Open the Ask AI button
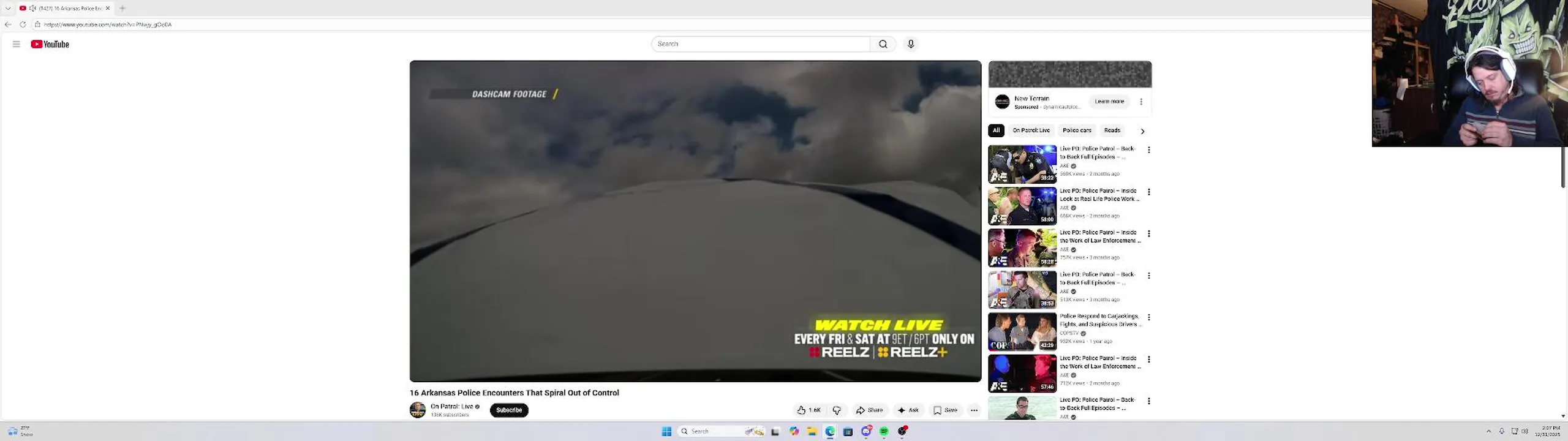 click(908, 410)
